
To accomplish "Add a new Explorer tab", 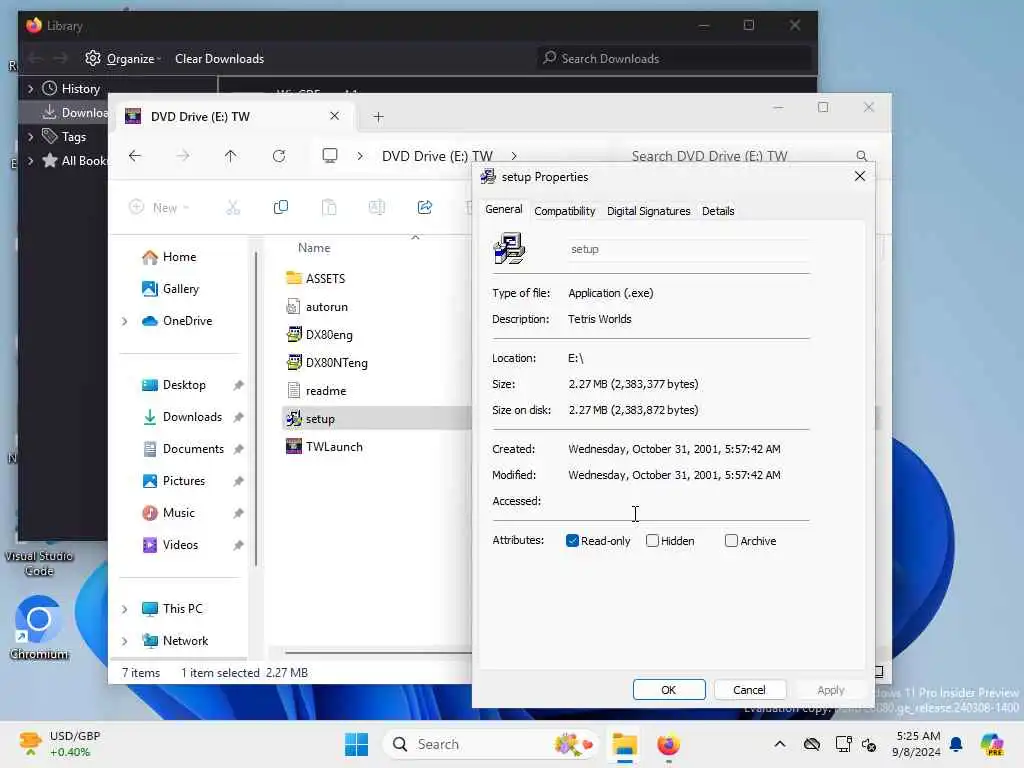I will [x=378, y=117].
